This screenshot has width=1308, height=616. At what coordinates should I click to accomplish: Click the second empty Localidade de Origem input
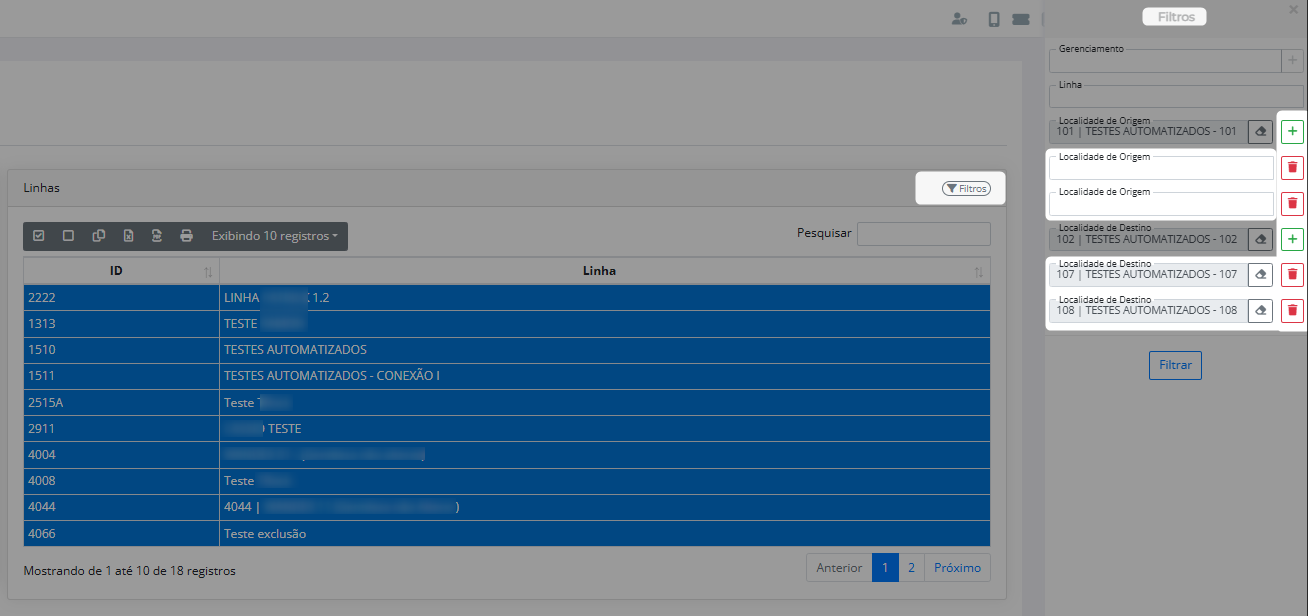click(x=1161, y=203)
